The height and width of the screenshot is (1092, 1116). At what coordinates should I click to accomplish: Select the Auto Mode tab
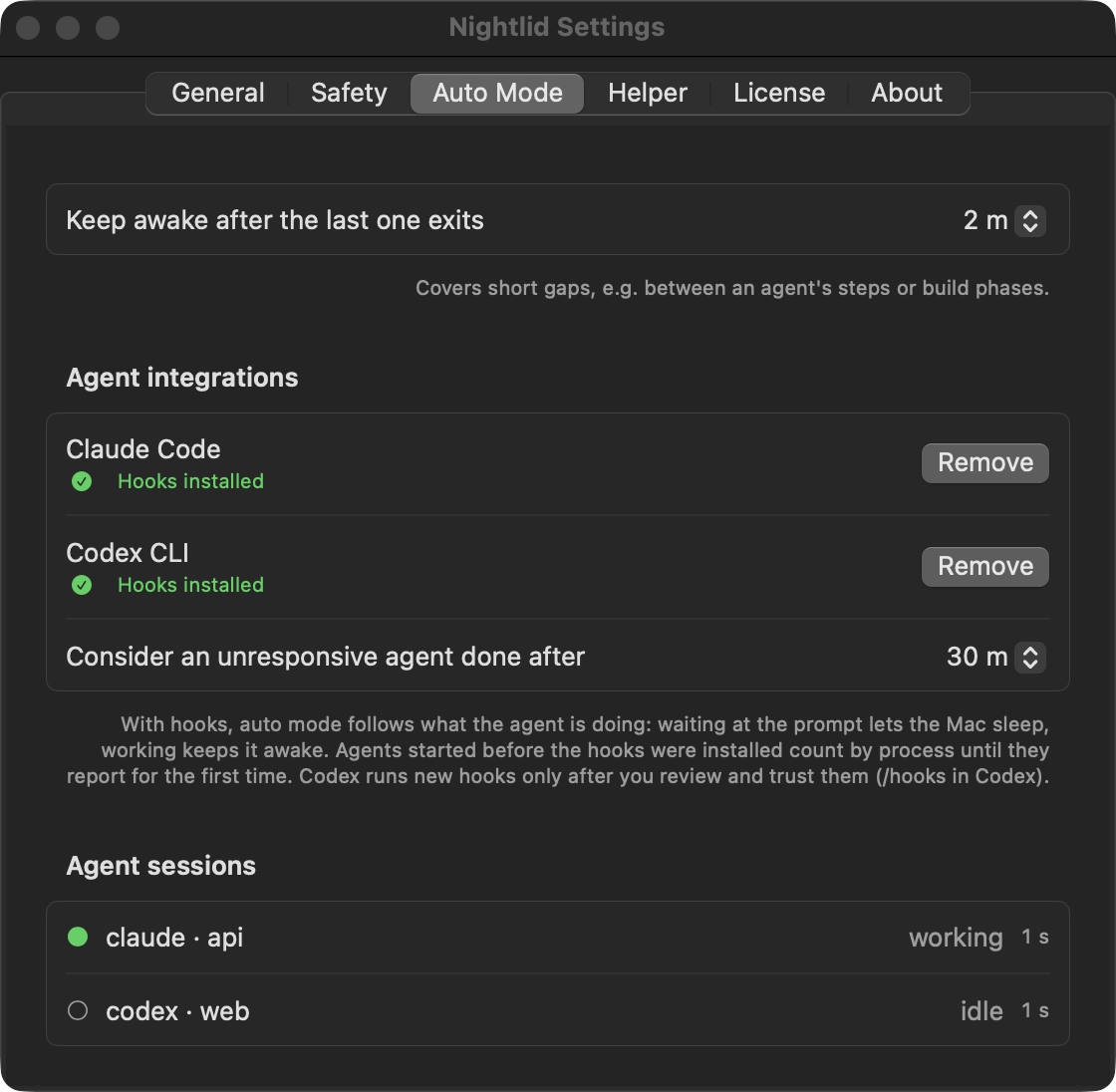coord(497,94)
